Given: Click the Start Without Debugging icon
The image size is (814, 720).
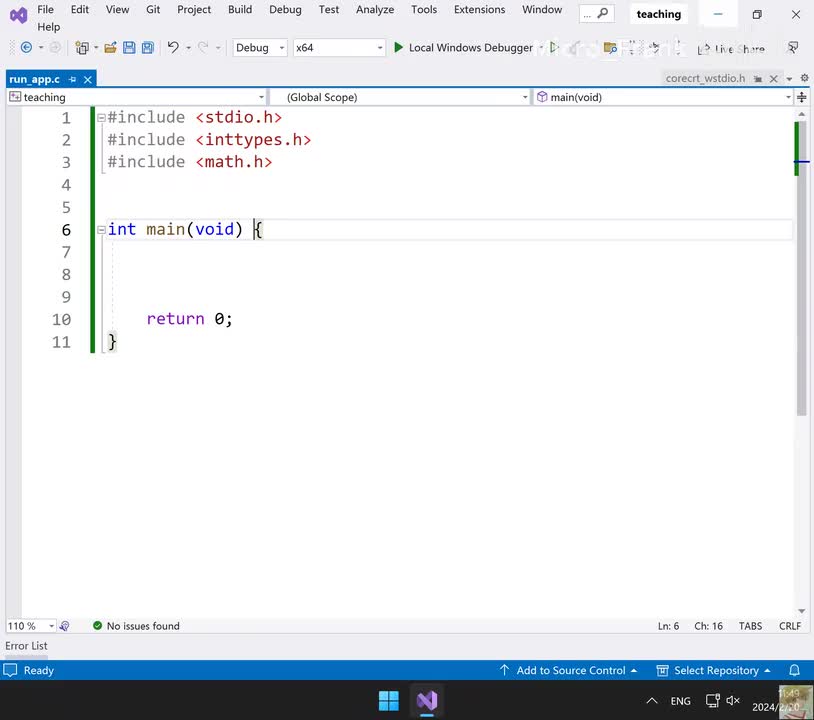Looking at the screenshot, I should click(555, 48).
